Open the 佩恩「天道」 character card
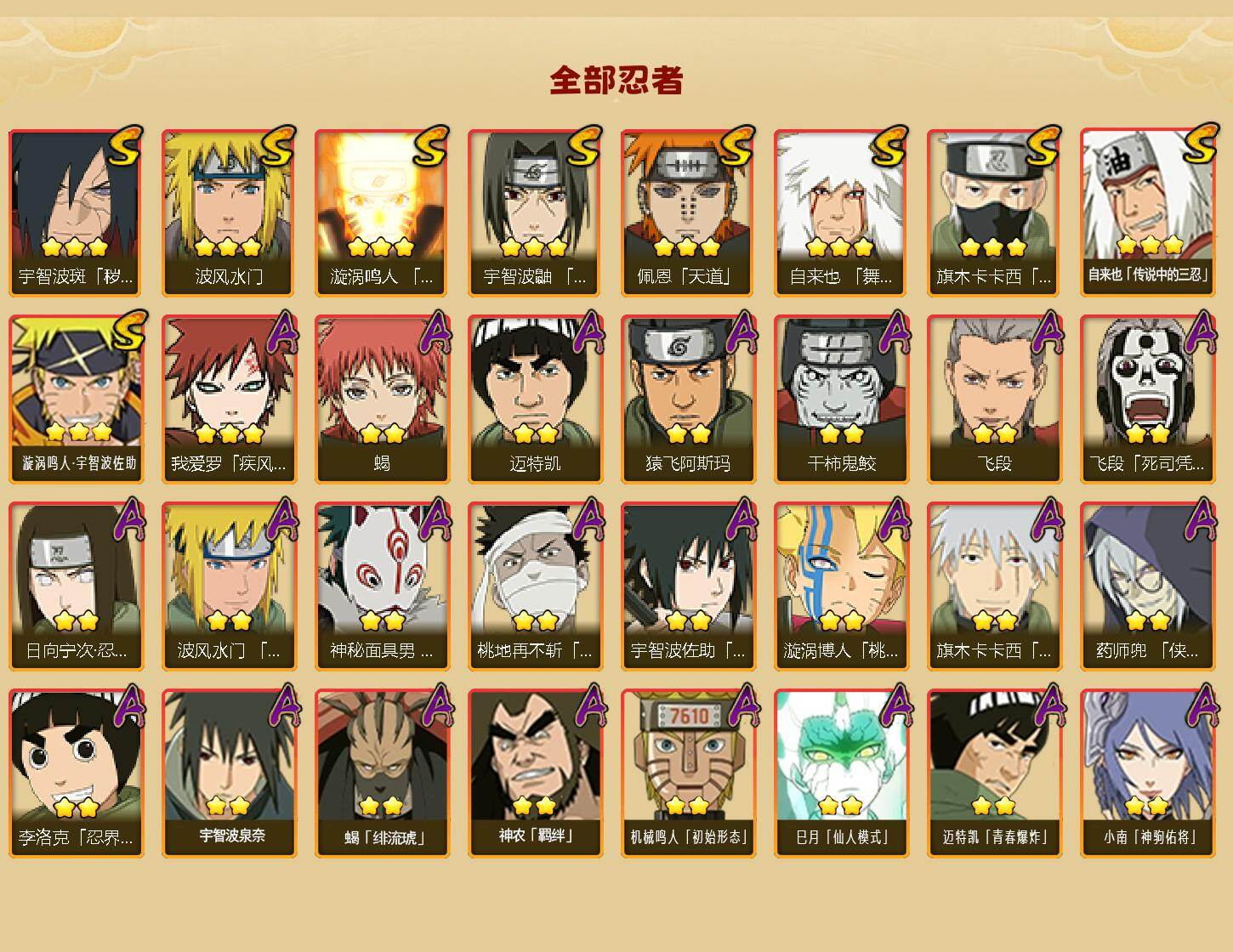The image size is (1233, 952). point(688,212)
